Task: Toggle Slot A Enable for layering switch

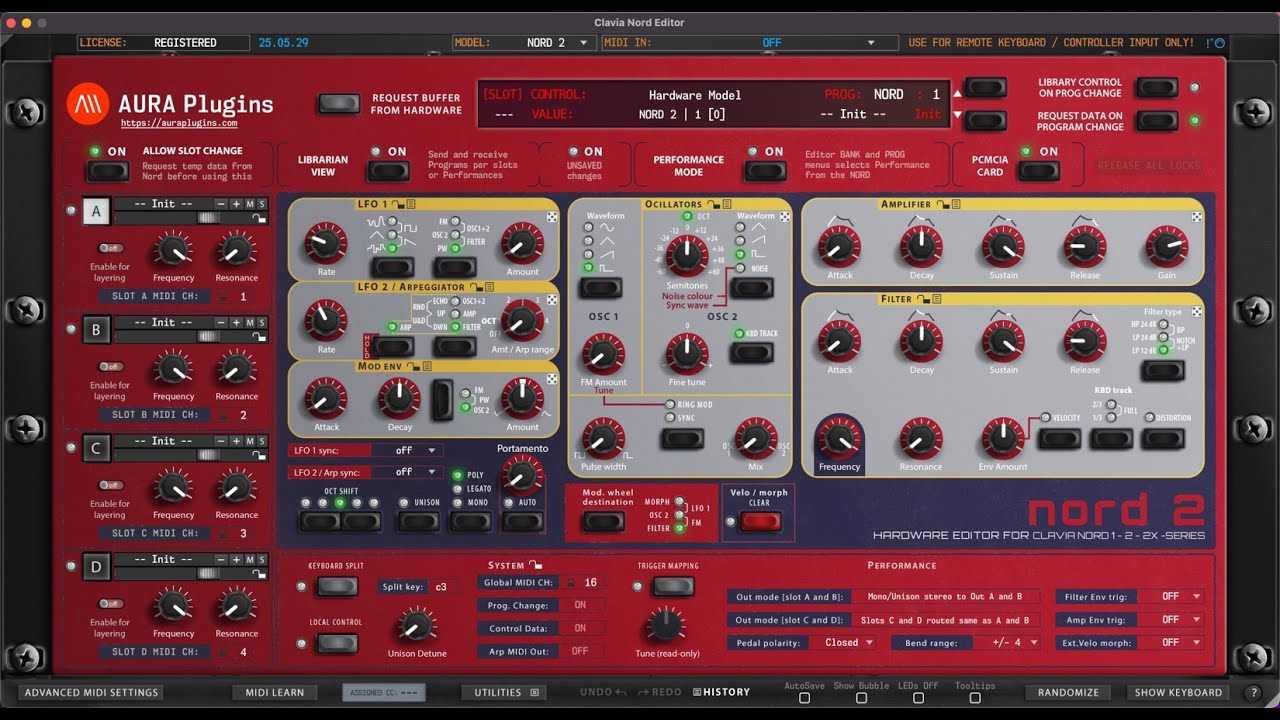Action: 110,248
